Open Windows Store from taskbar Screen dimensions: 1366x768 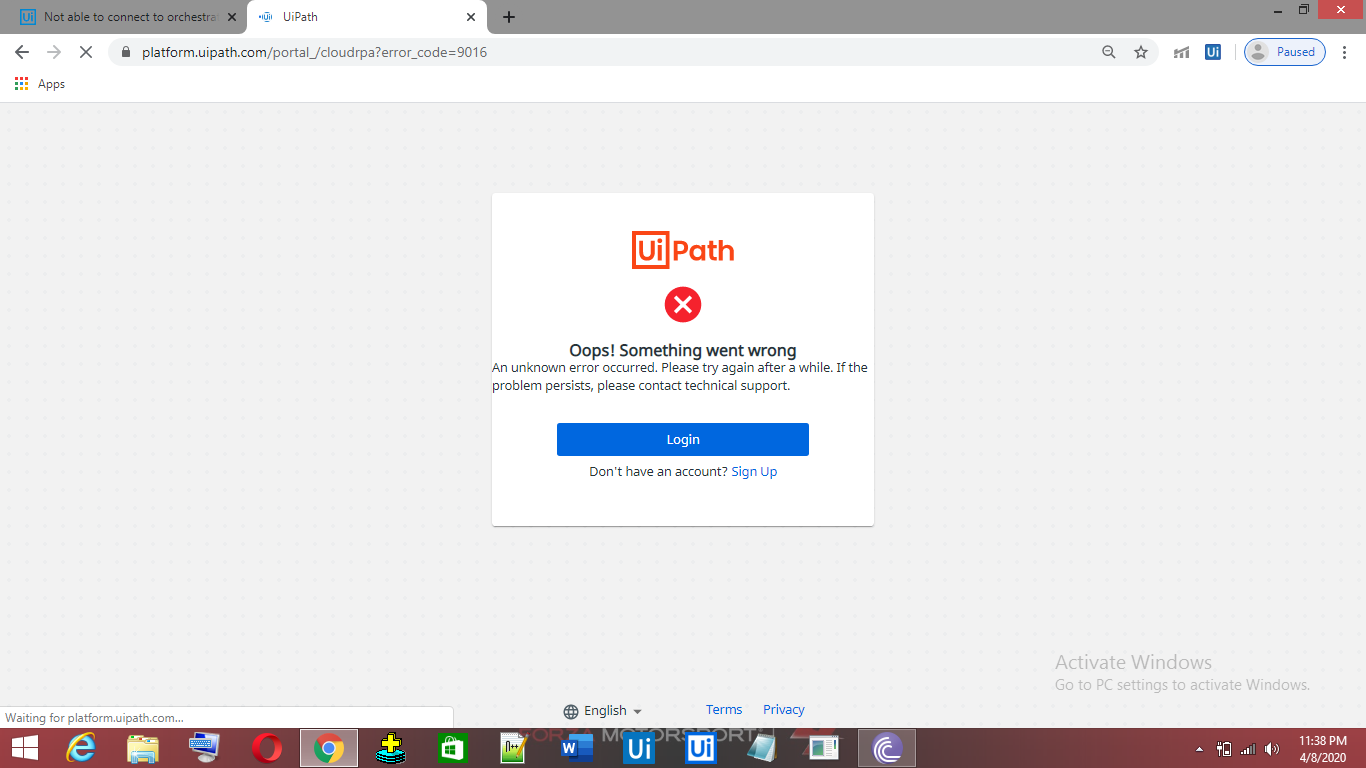(453, 748)
